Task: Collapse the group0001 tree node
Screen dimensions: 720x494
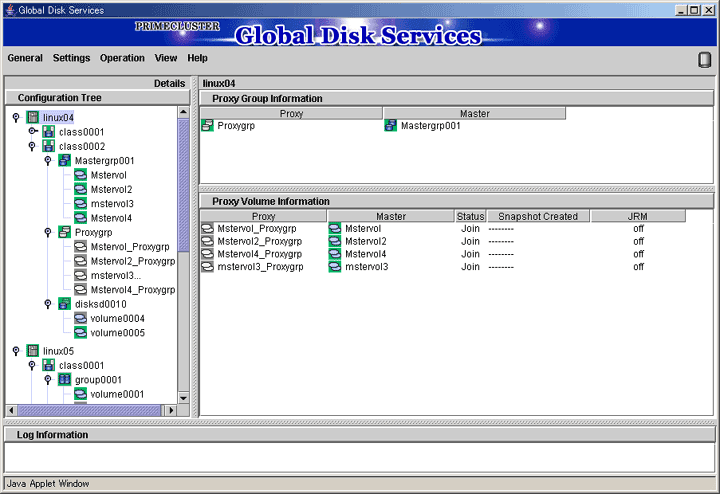Action: tap(48, 380)
